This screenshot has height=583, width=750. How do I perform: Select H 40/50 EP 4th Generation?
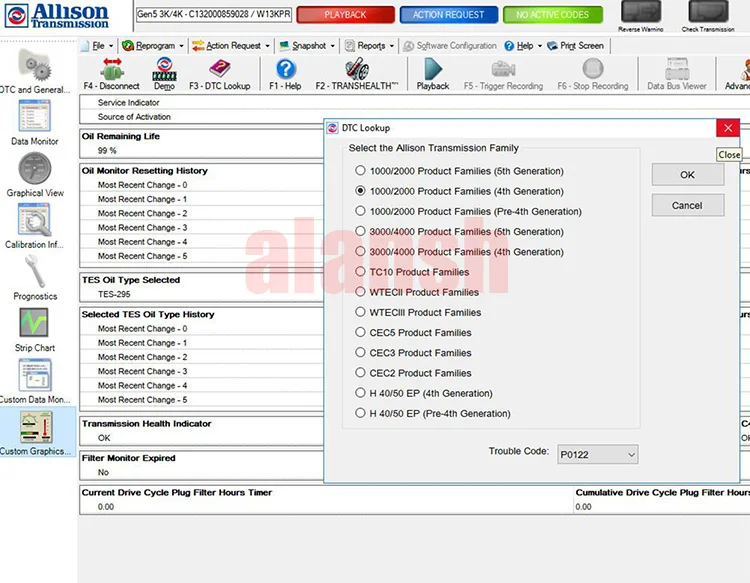[x=360, y=393]
